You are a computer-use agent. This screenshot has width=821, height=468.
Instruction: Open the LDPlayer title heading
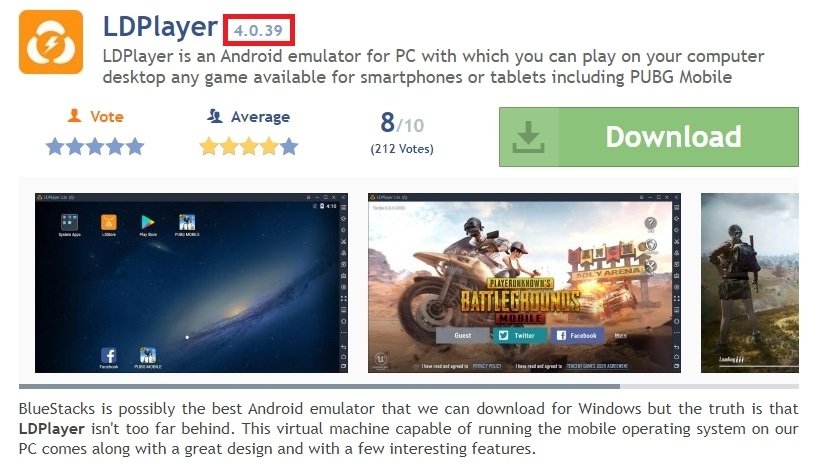(x=160, y=27)
